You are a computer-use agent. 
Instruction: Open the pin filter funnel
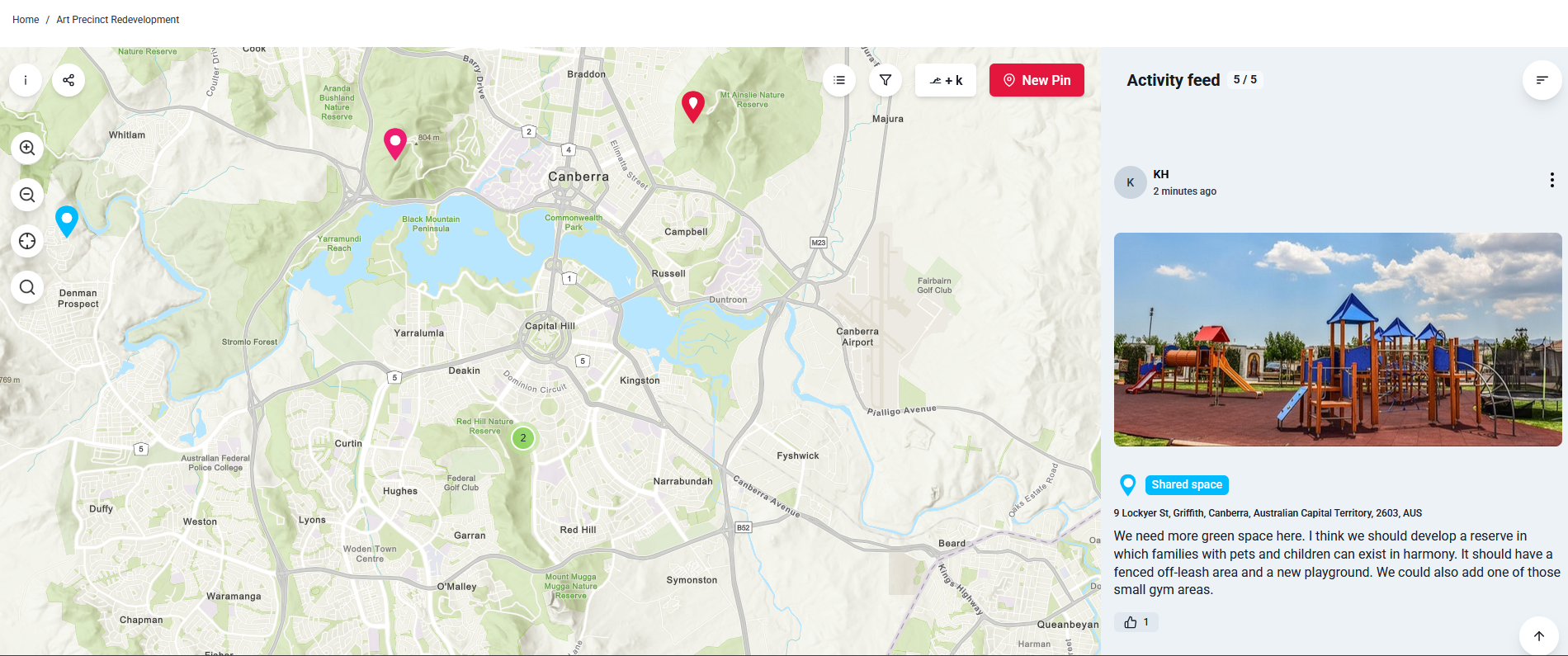[x=886, y=80]
